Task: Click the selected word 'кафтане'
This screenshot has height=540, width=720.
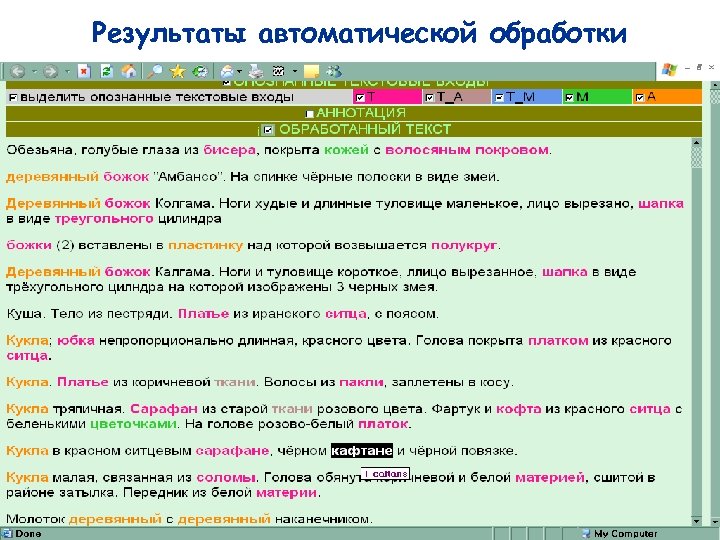Action: coord(362,450)
